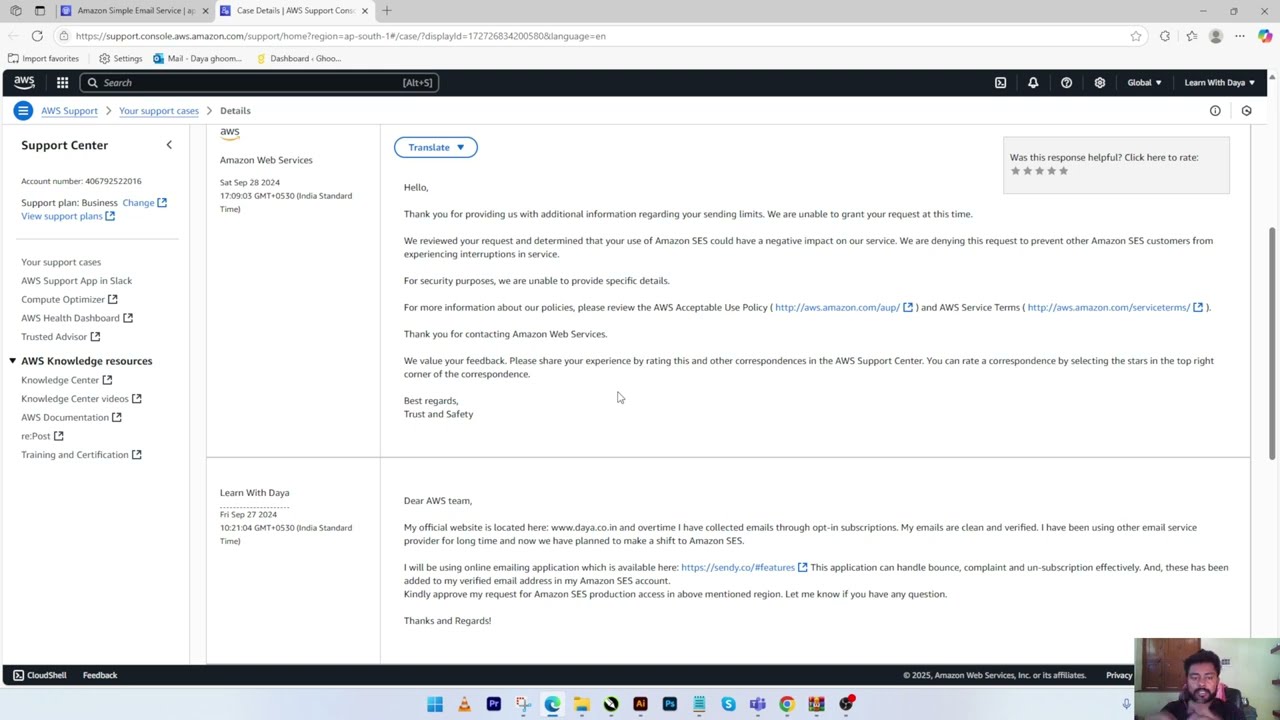Open the AWS console settings gear
This screenshot has height=720, width=1280.
tap(1099, 83)
